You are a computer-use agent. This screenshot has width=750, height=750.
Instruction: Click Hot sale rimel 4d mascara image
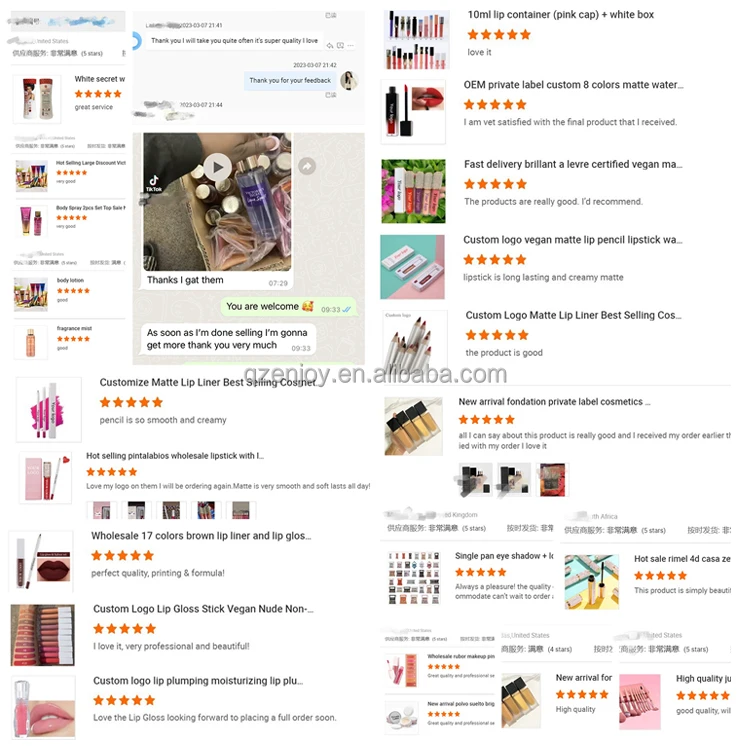[592, 582]
